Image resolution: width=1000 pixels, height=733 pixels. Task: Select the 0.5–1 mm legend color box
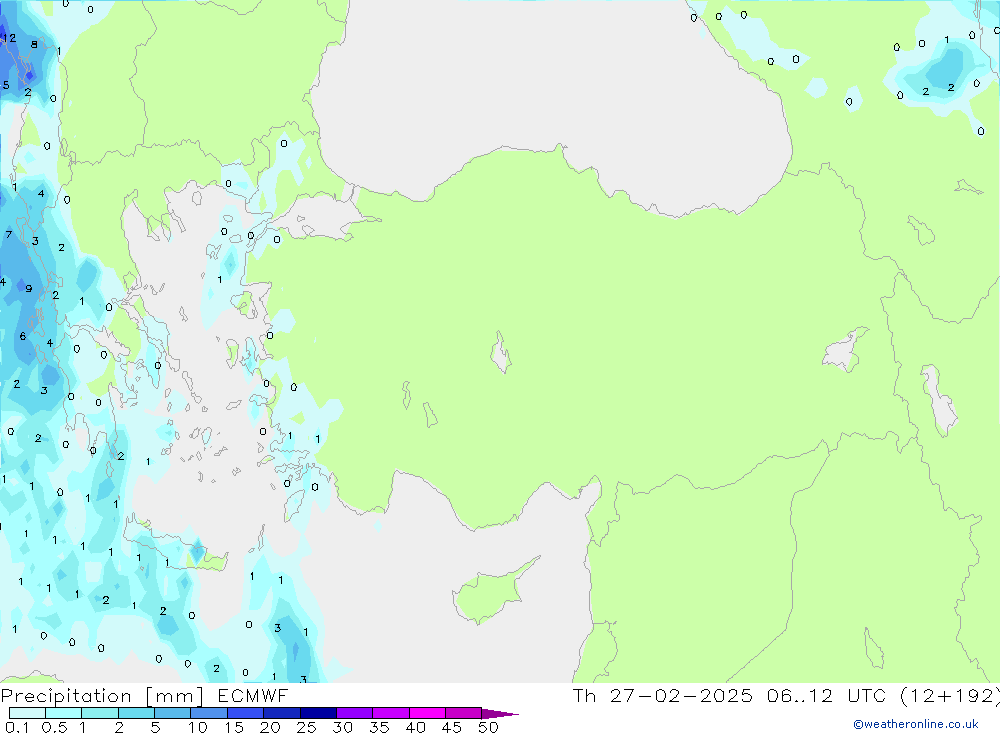point(63,713)
